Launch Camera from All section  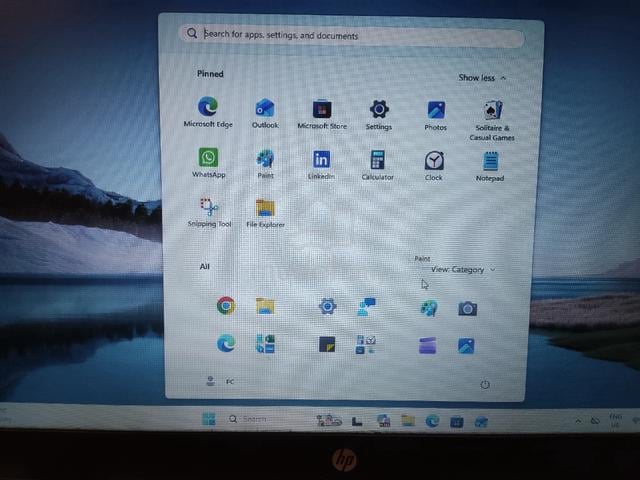coord(467,309)
